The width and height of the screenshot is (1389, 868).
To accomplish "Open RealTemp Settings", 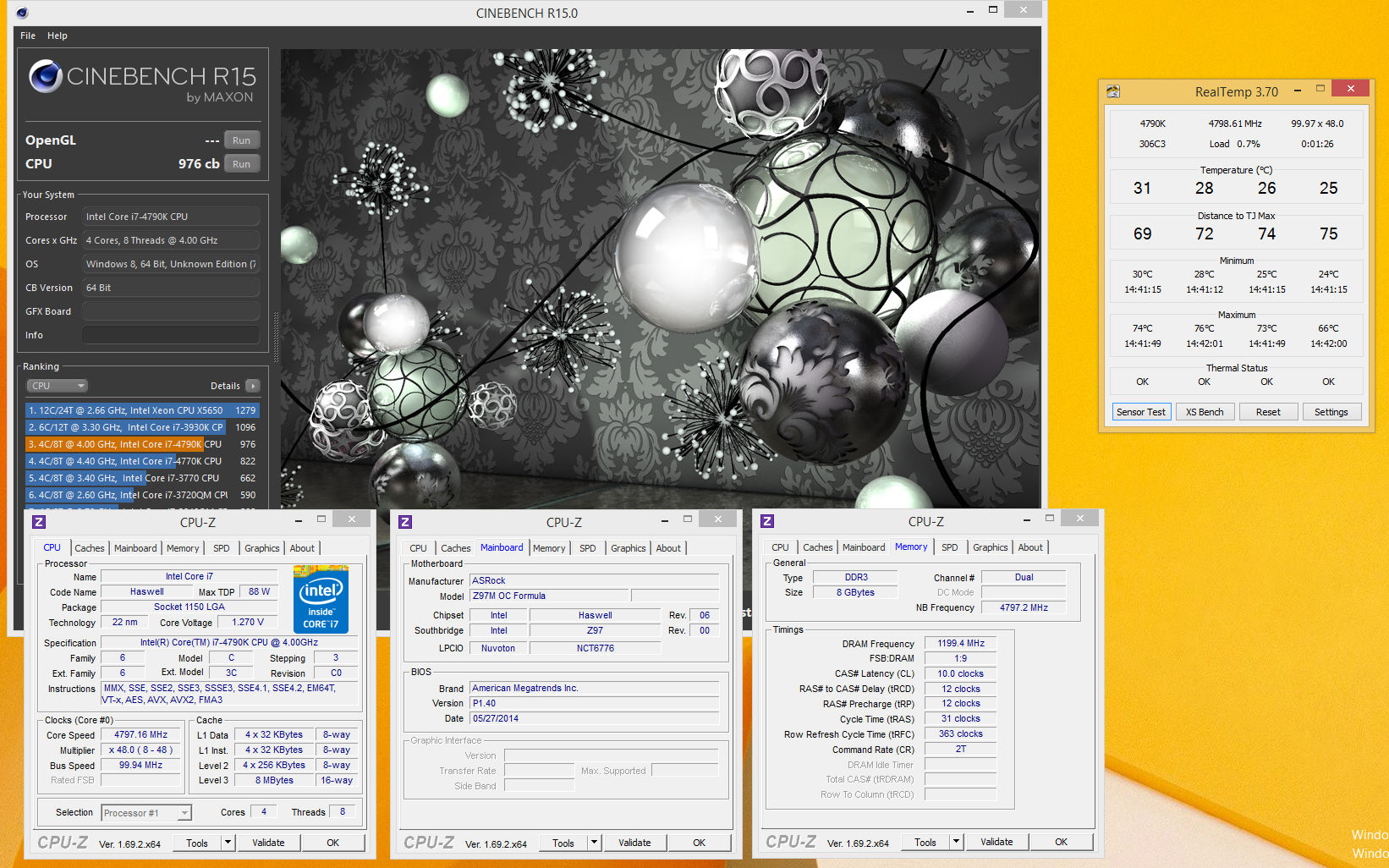I will (1331, 412).
